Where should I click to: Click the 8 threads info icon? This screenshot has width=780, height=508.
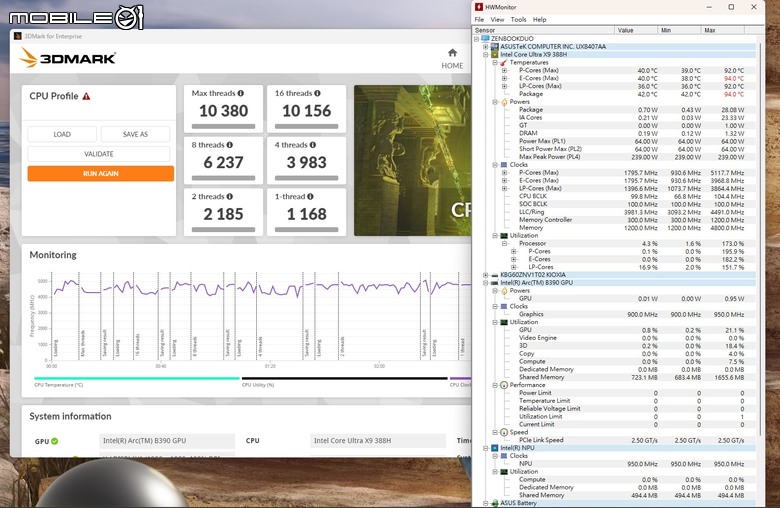pyautogui.click(x=229, y=145)
